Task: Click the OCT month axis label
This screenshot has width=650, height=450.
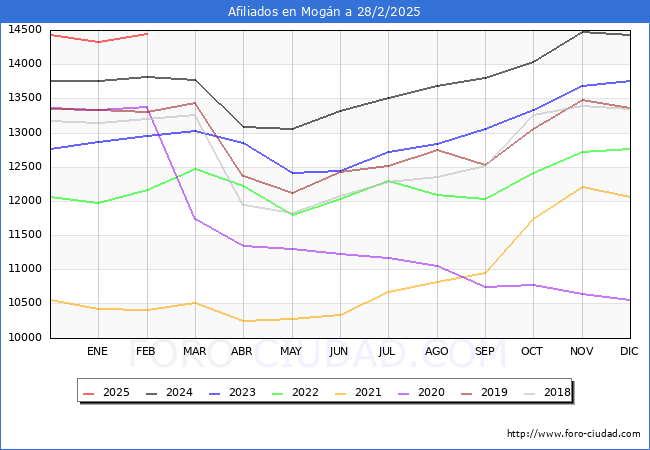Action: [532, 351]
